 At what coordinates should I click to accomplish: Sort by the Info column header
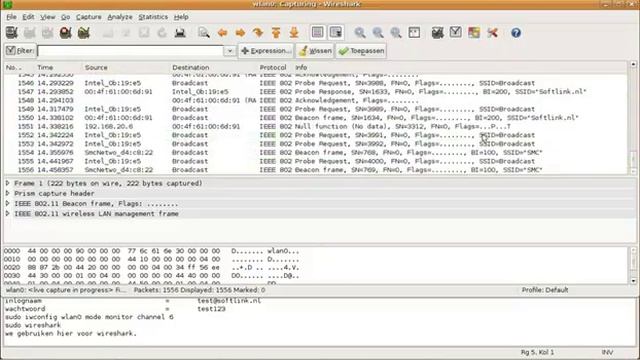point(460,67)
